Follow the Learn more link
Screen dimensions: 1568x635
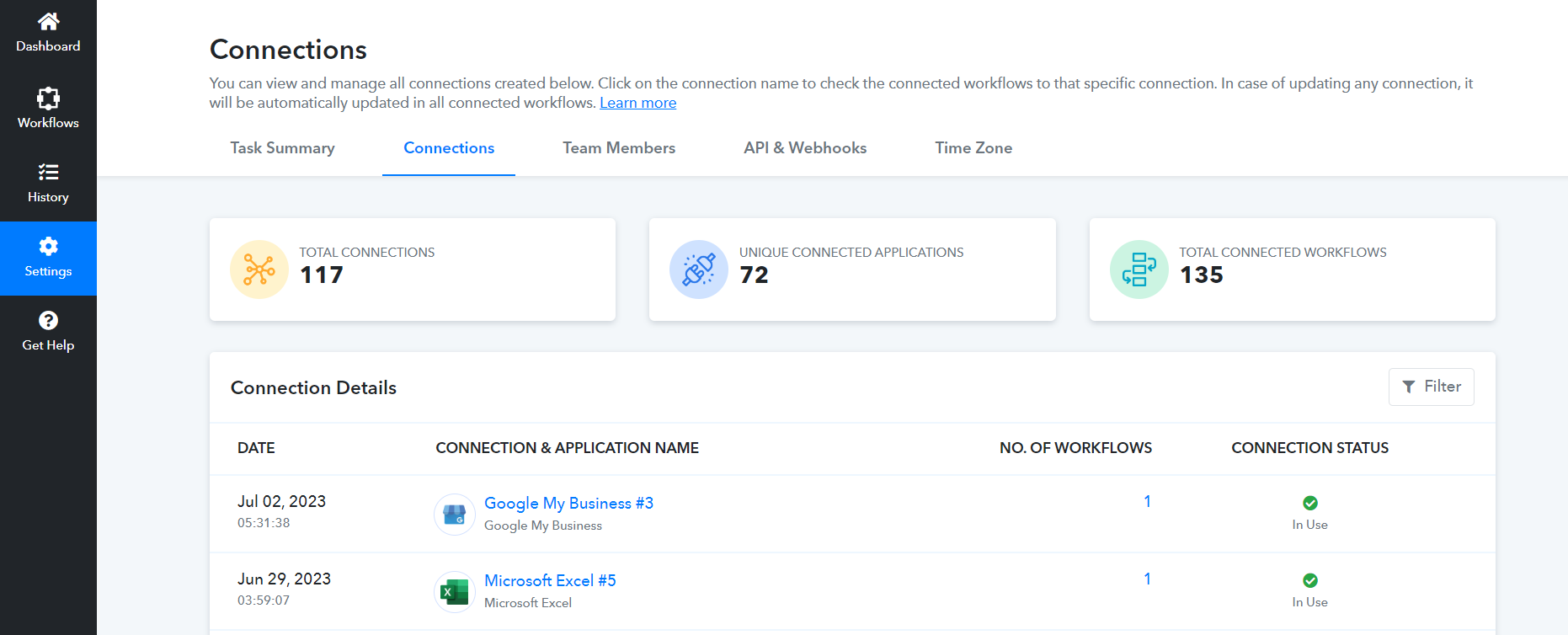click(638, 103)
